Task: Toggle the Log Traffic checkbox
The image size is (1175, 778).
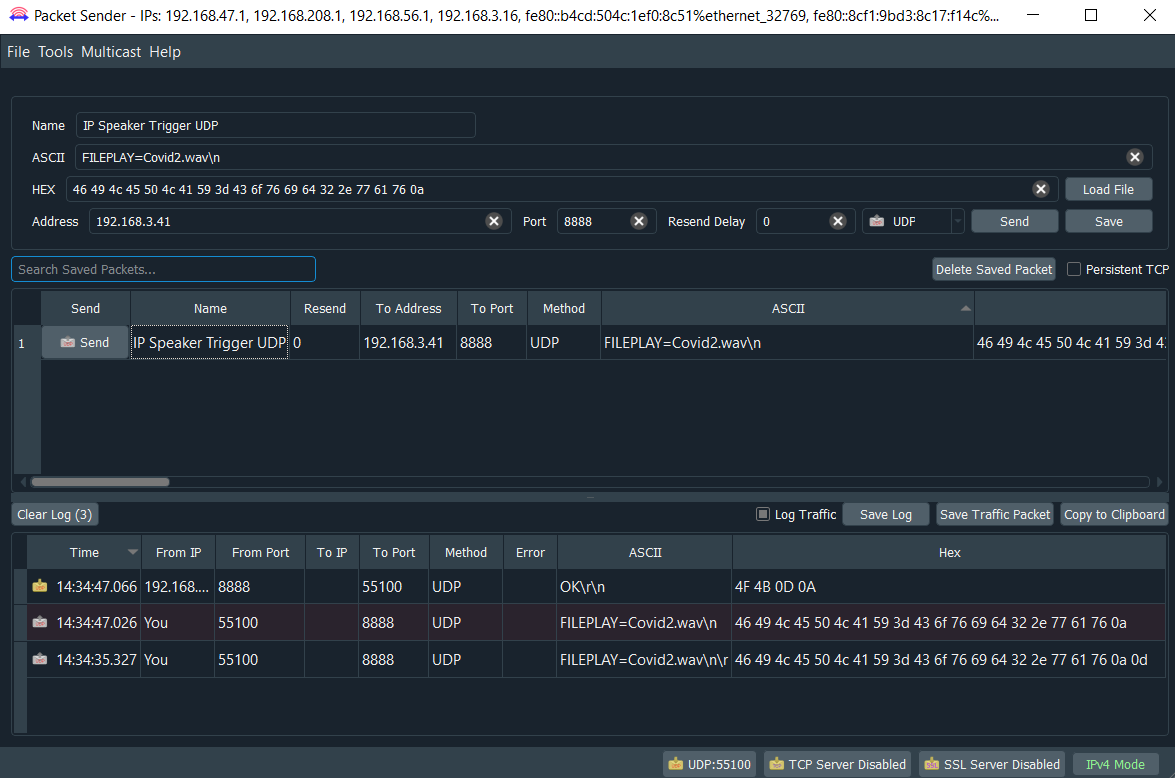Action: tap(763, 514)
